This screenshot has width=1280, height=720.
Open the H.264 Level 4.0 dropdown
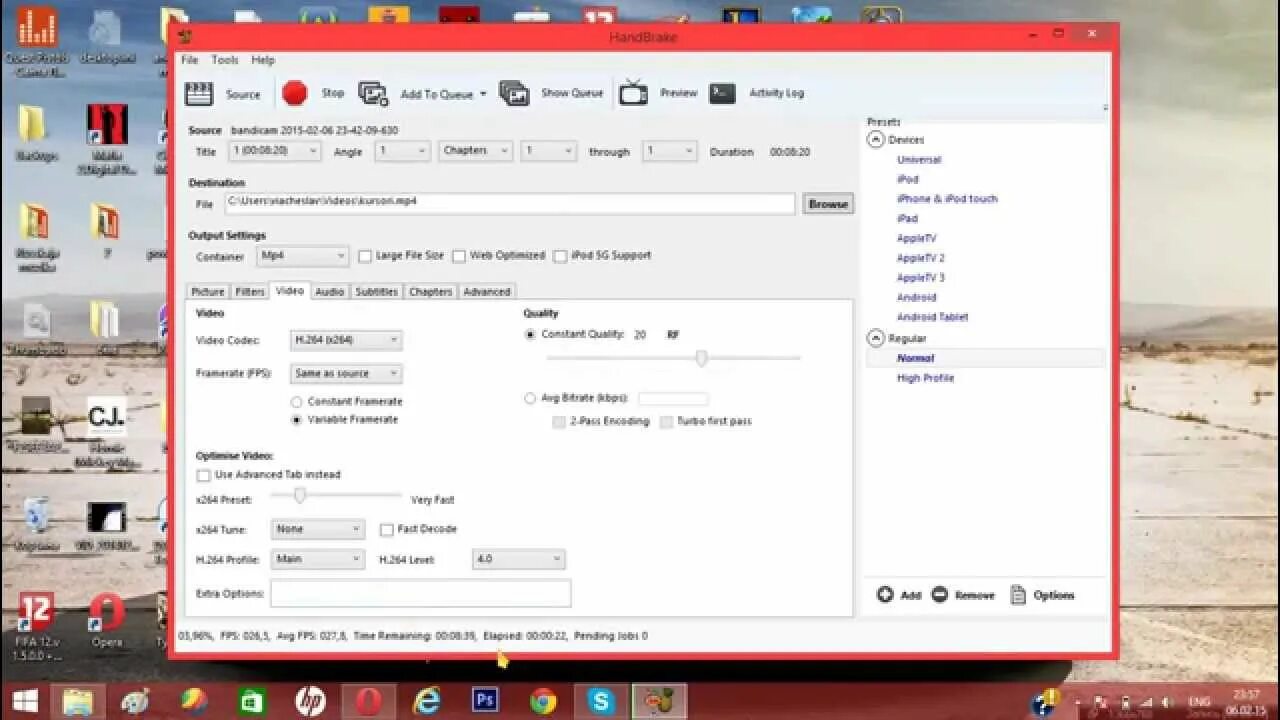[519, 559]
